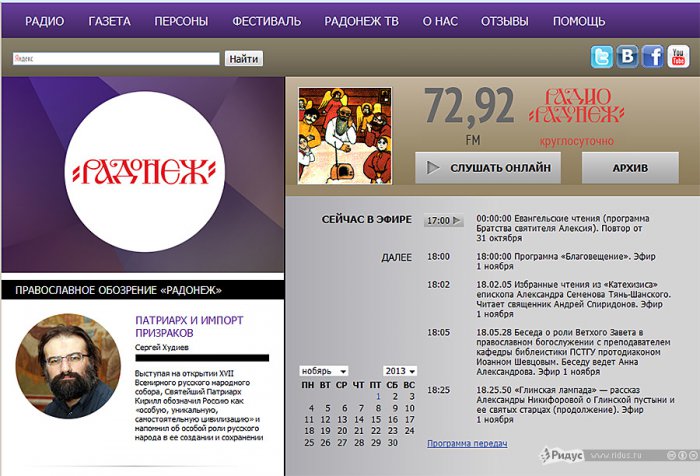Open the Архив button

click(630, 167)
